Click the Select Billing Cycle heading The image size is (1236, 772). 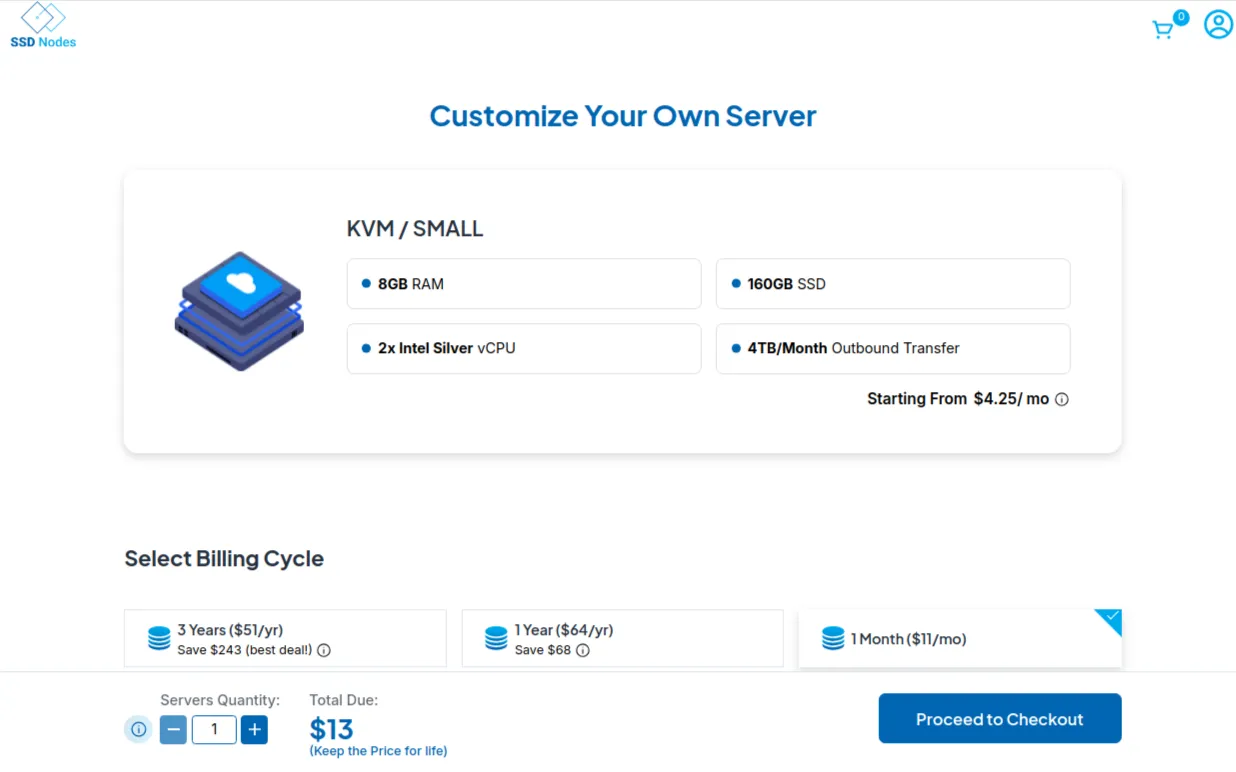[x=224, y=558]
